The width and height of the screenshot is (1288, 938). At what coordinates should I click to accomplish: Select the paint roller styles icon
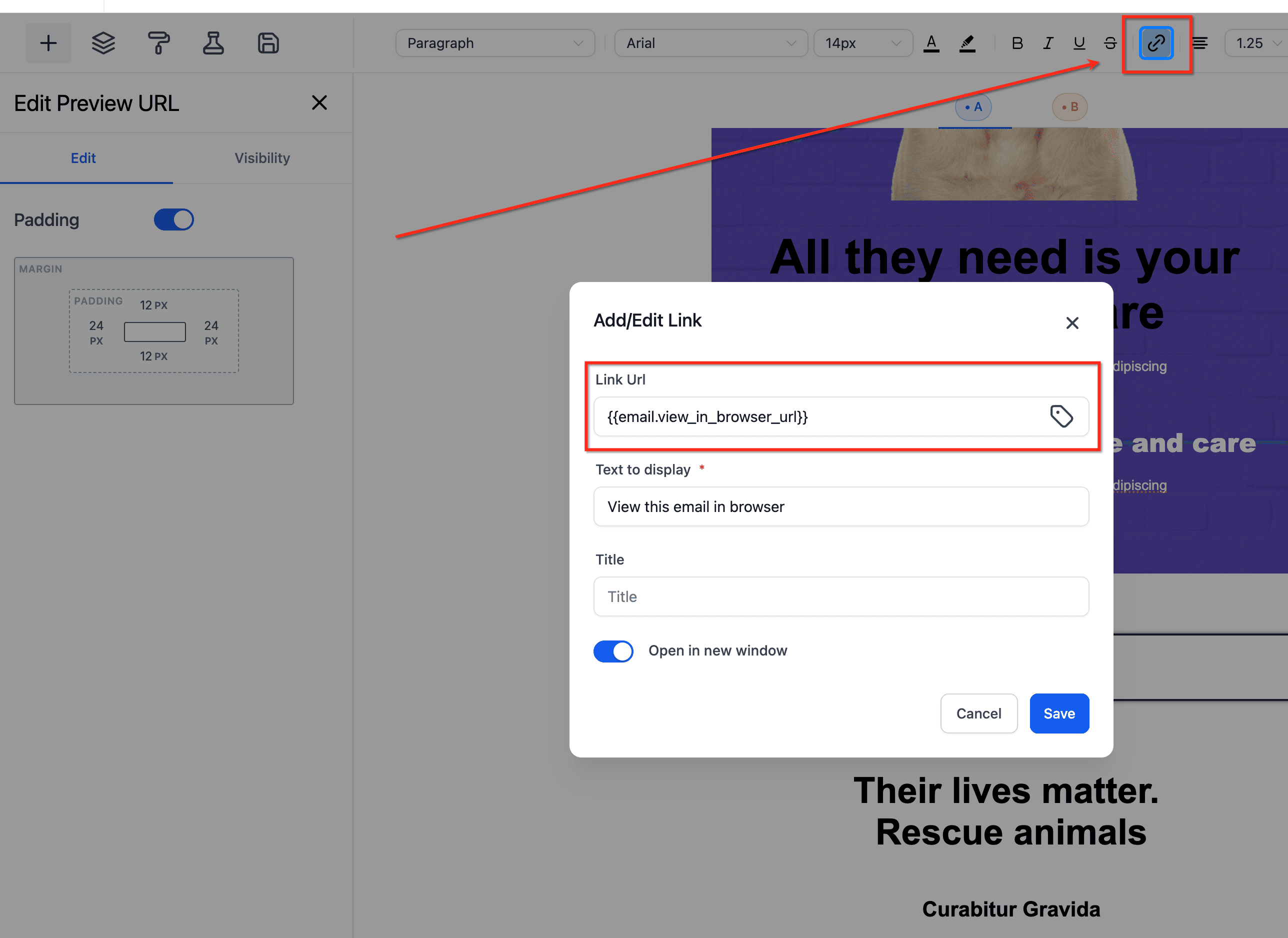pos(158,43)
